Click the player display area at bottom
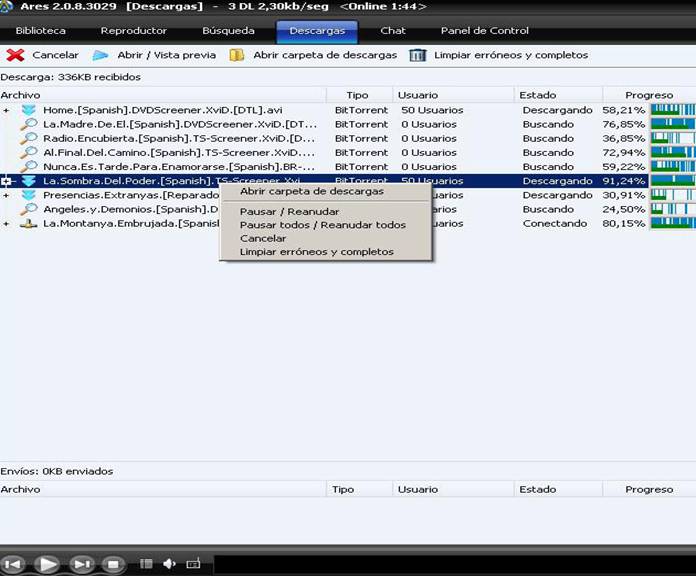Screen dimensions: 696x576 tap(455, 565)
